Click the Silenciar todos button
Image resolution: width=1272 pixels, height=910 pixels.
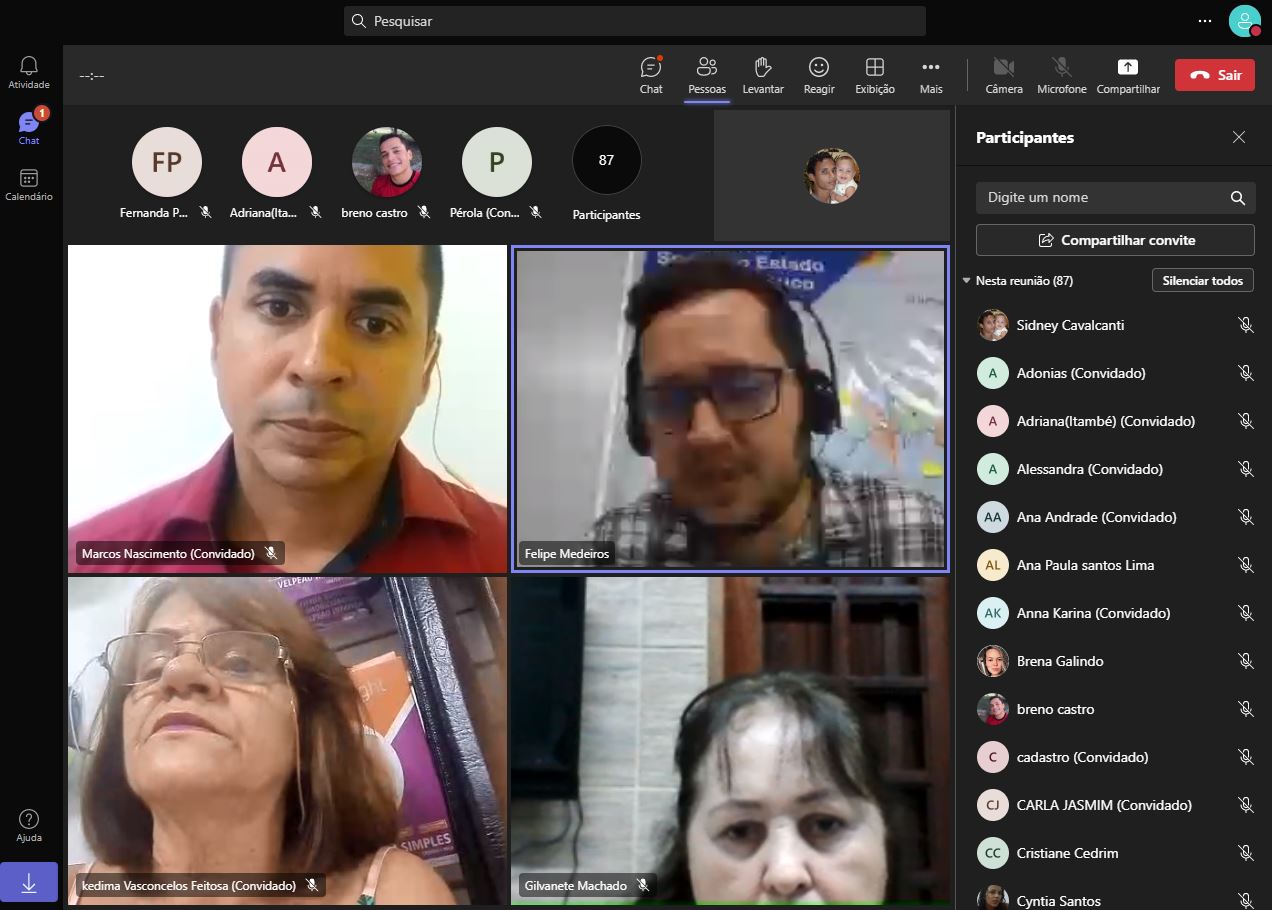pos(1202,281)
